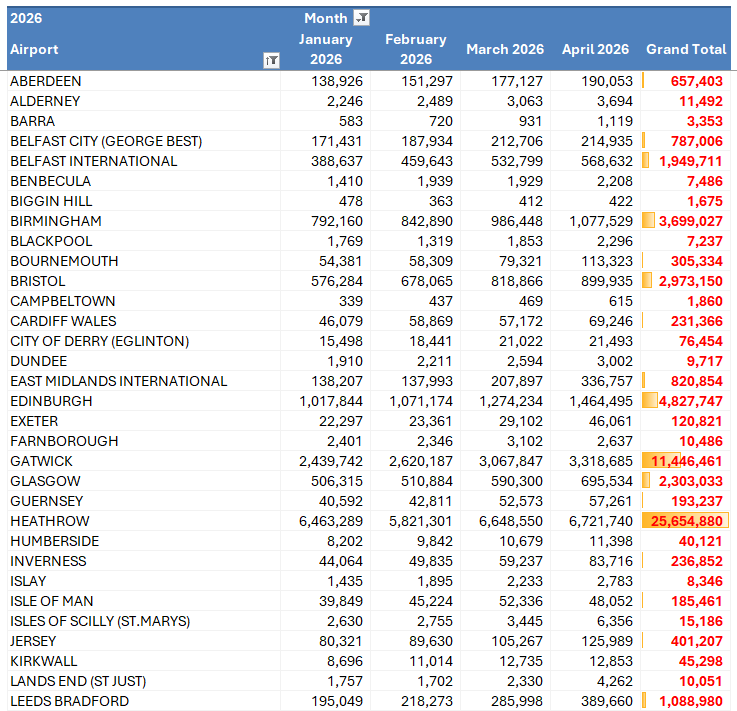Click the EXETER airport cell
The image size is (737, 711).
pyautogui.click(x=34, y=421)
